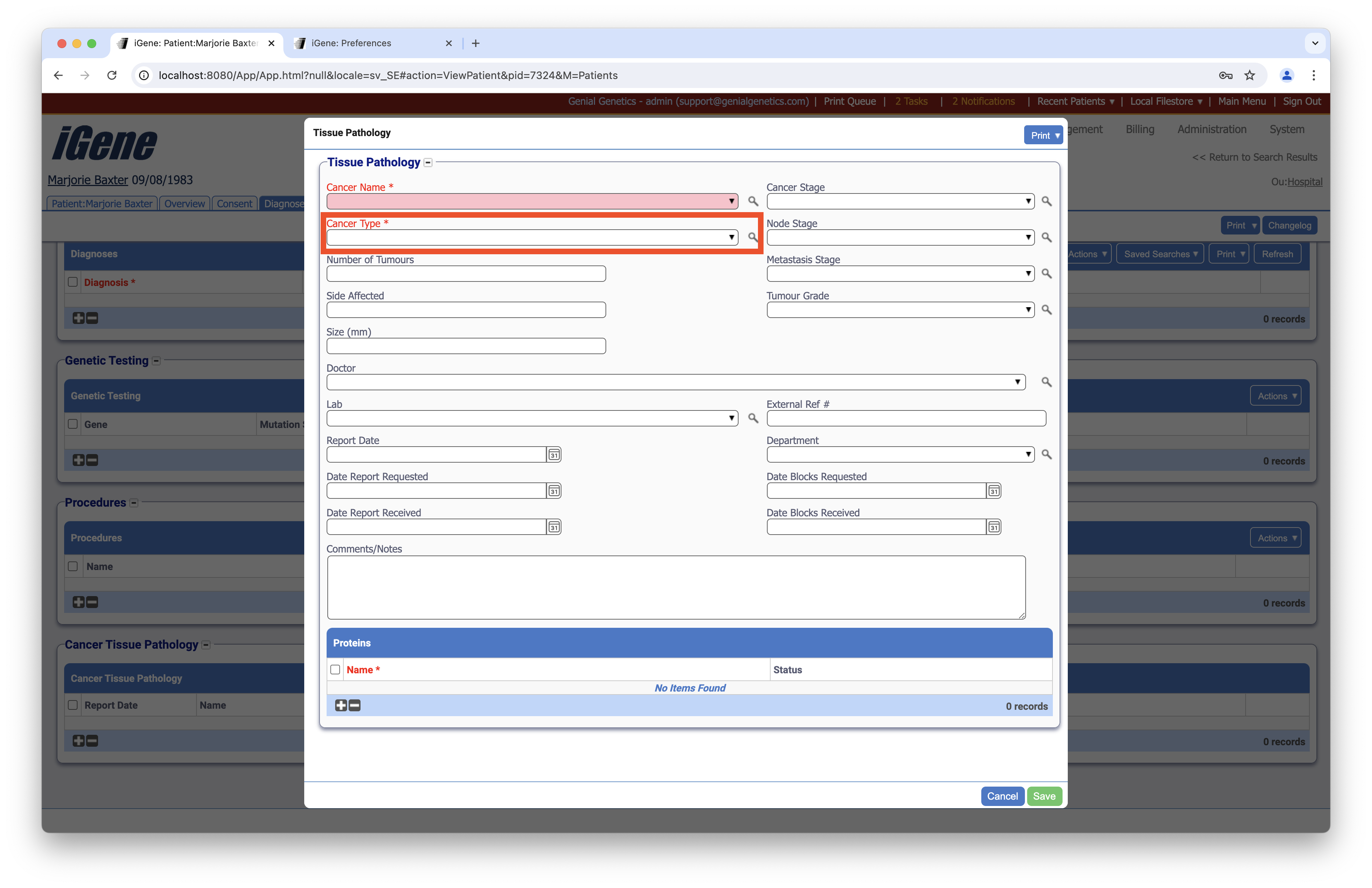Click the search icon beside Doctor
Screen dimensions: 1372x888
[x=1046, y=382]
